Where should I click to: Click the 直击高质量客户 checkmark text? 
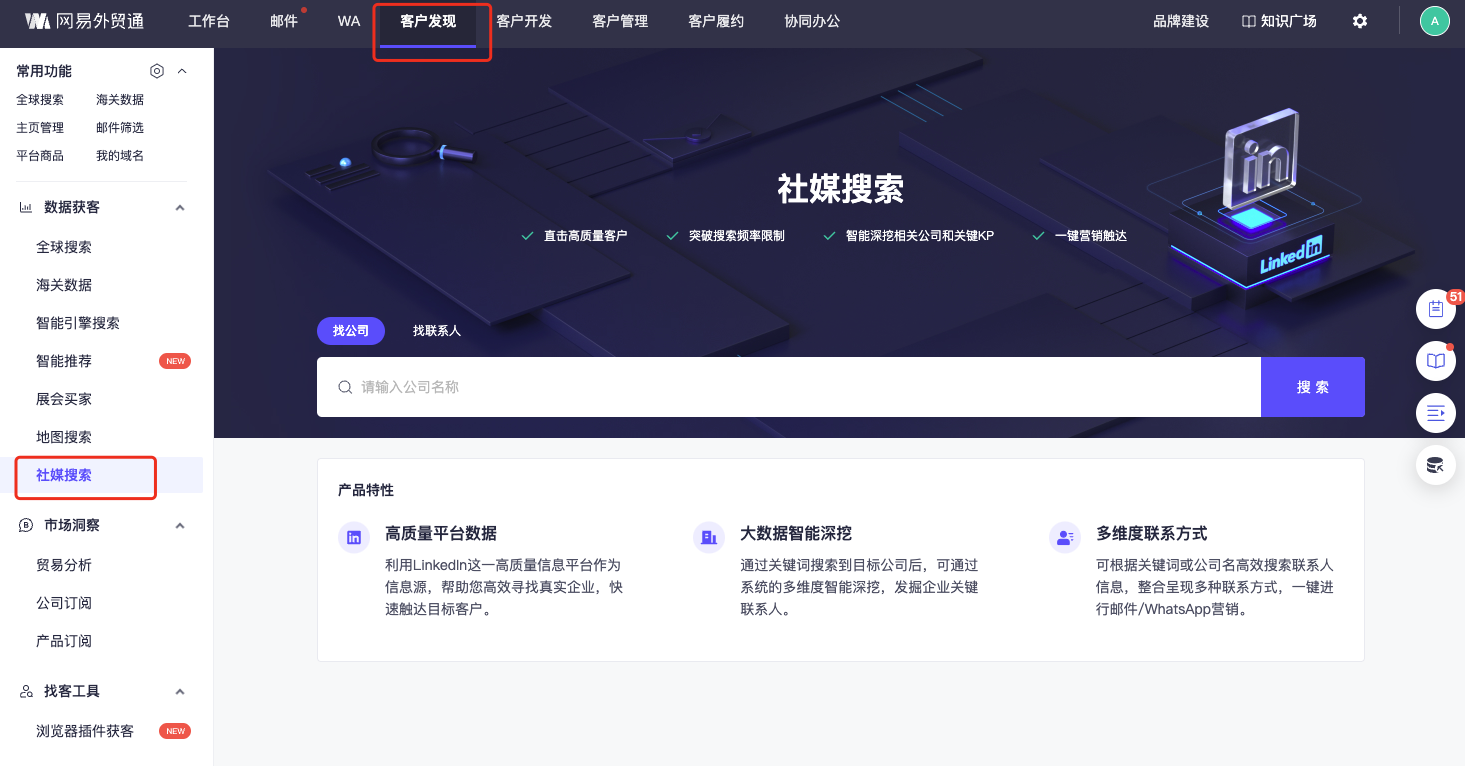(x=585, y=236)
